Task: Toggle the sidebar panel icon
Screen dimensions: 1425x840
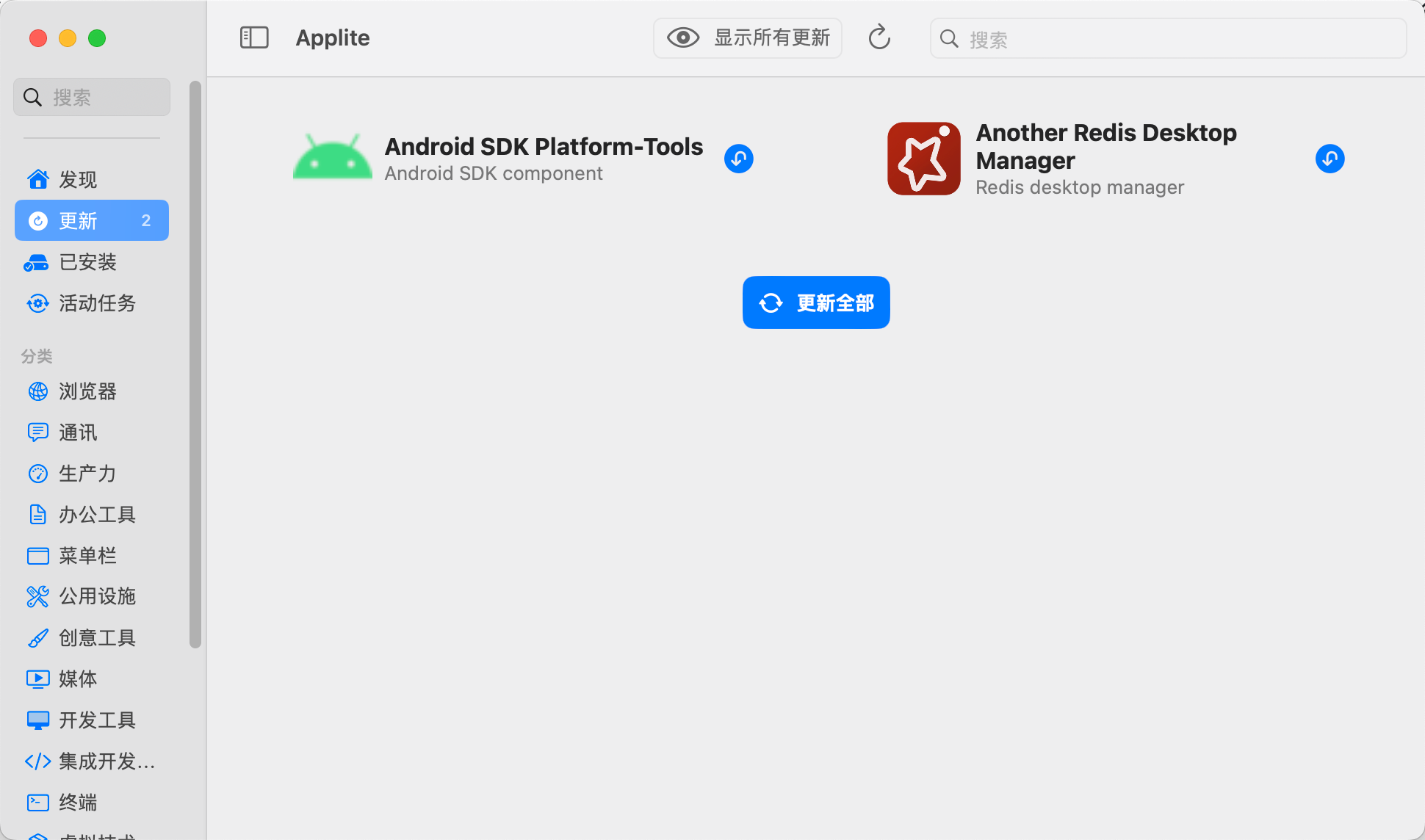Action: [x=254, y=37]
